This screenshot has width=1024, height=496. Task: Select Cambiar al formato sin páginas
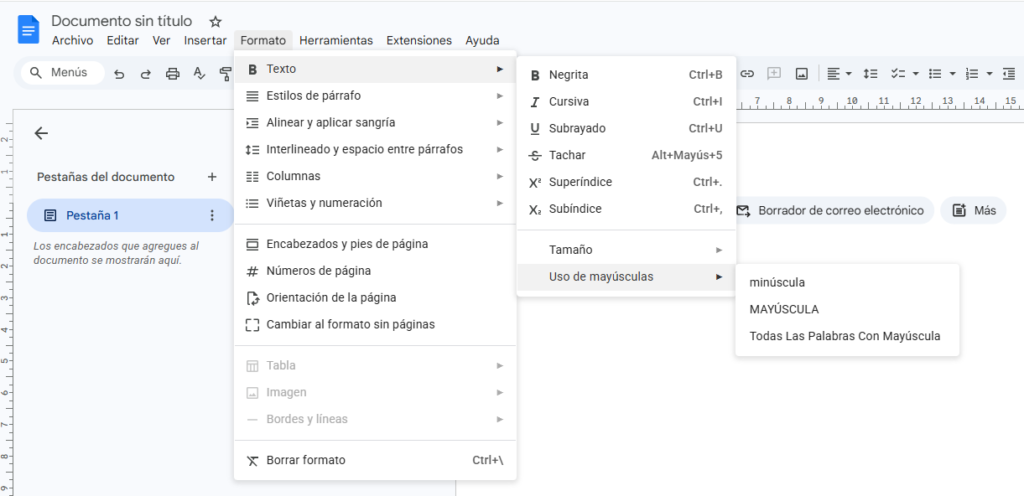[x=376, y=324]
